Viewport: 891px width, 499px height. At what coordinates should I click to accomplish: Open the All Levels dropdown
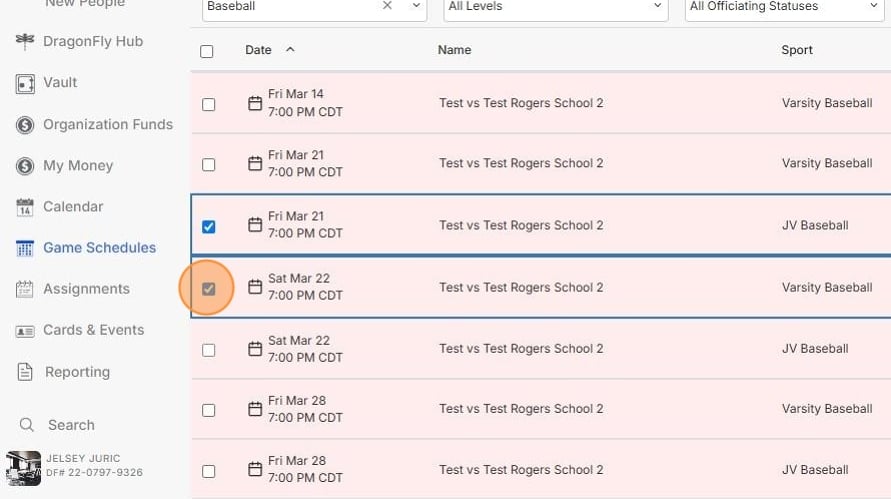(x=657, y=6)
